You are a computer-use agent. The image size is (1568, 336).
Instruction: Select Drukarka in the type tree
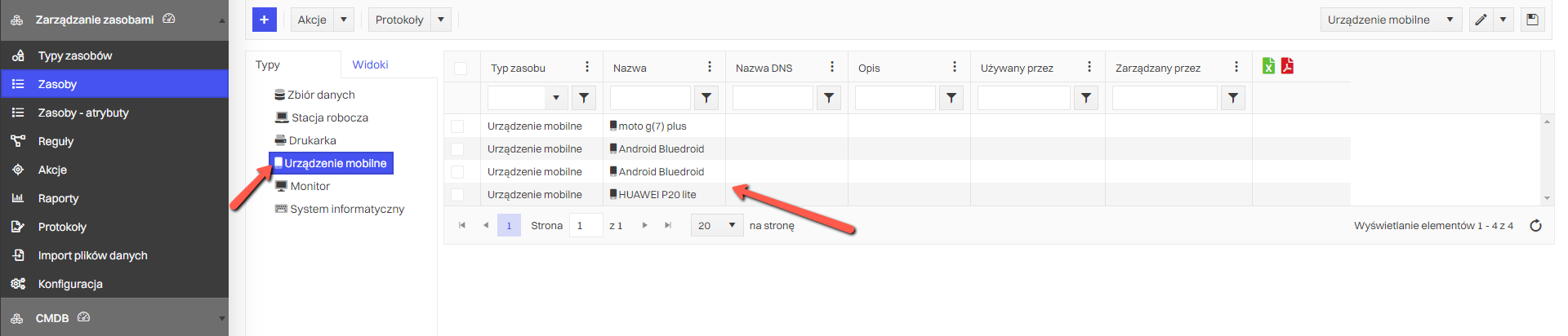[312, 140]
